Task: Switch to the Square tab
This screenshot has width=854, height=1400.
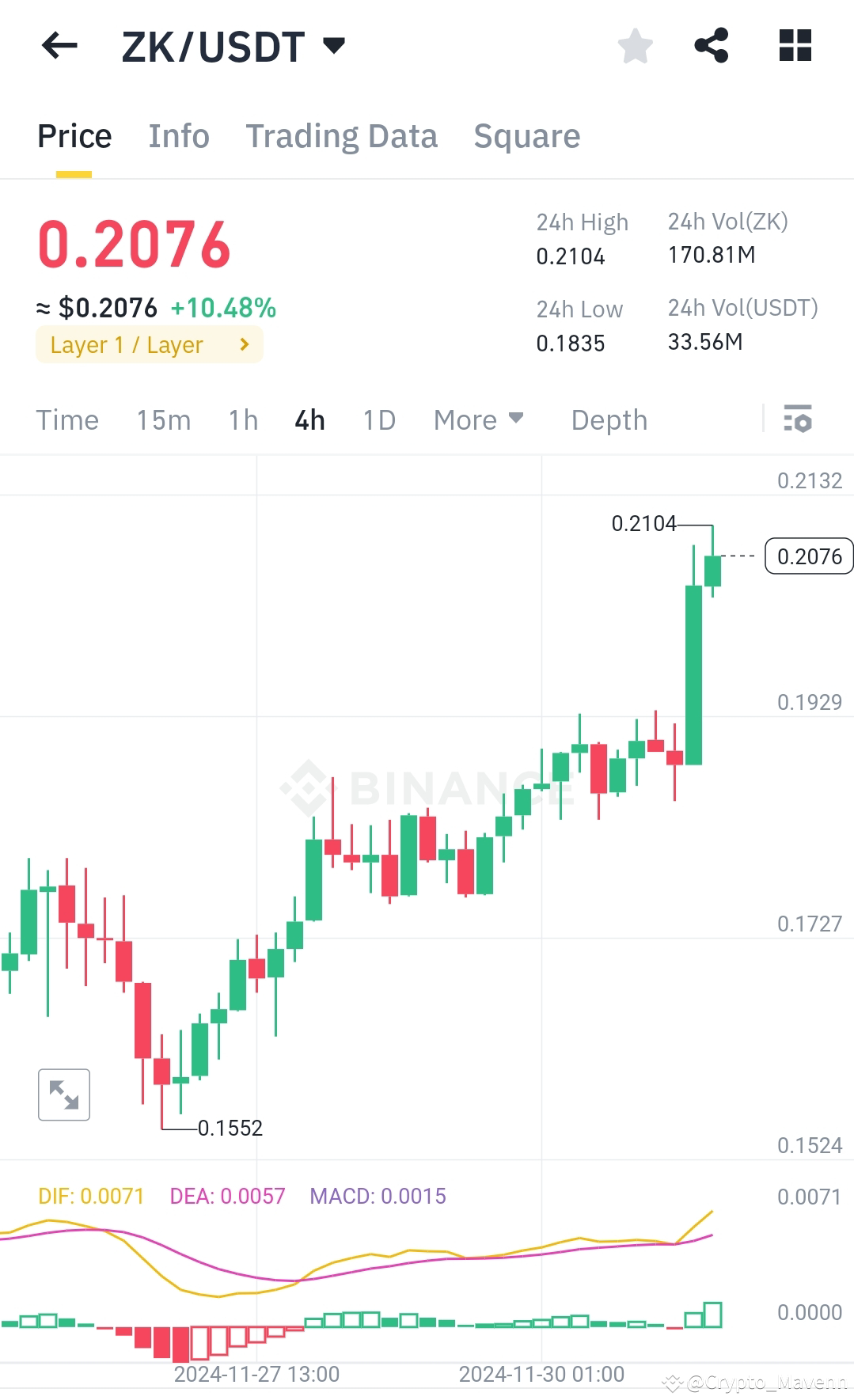Action: pos(526,135)
